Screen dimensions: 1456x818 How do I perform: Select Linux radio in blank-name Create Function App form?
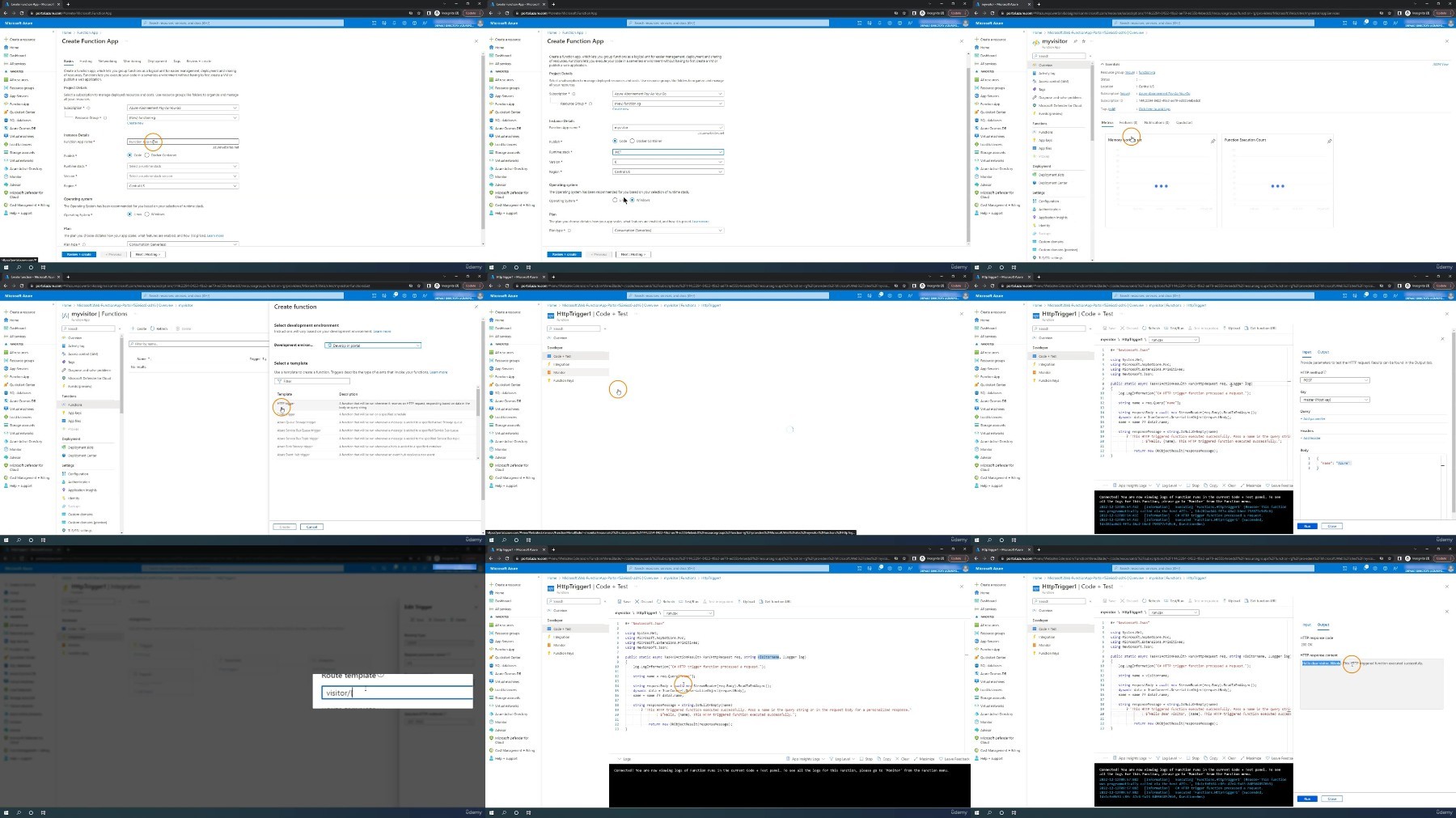coord(129,214)
